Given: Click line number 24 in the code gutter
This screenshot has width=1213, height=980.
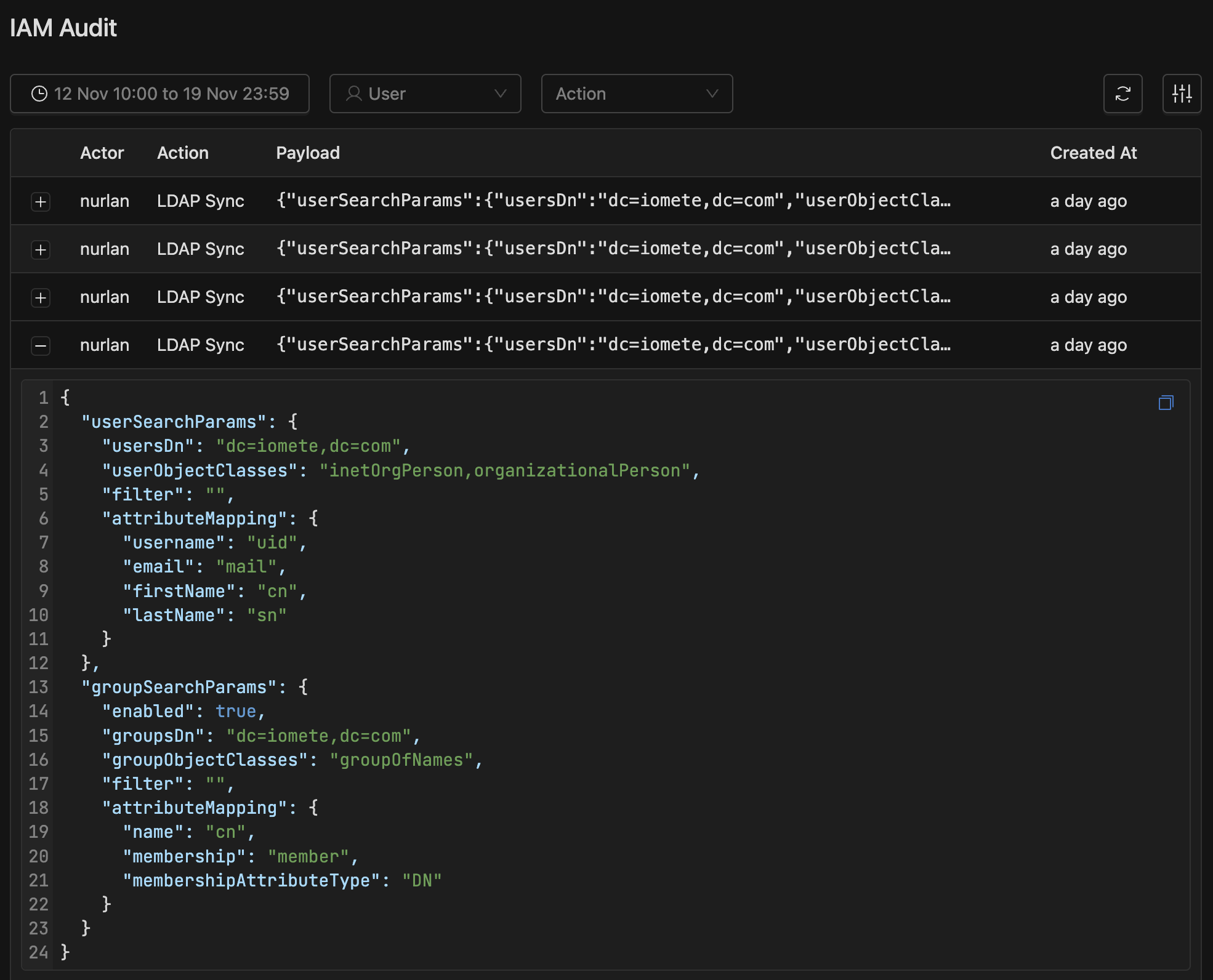Looking at the screenshot, I should (x=39, y=952).
